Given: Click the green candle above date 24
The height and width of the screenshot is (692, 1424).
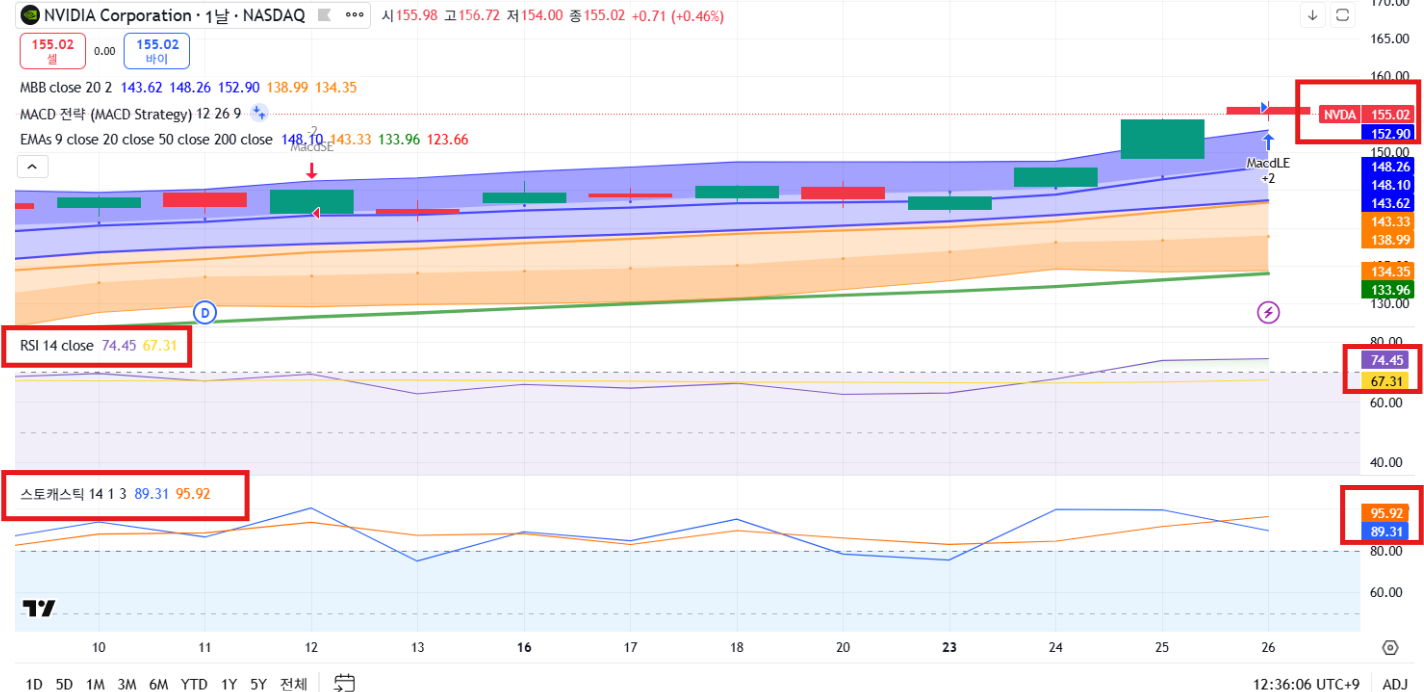Looking at the screenshot, I should tap(1056, 177).
